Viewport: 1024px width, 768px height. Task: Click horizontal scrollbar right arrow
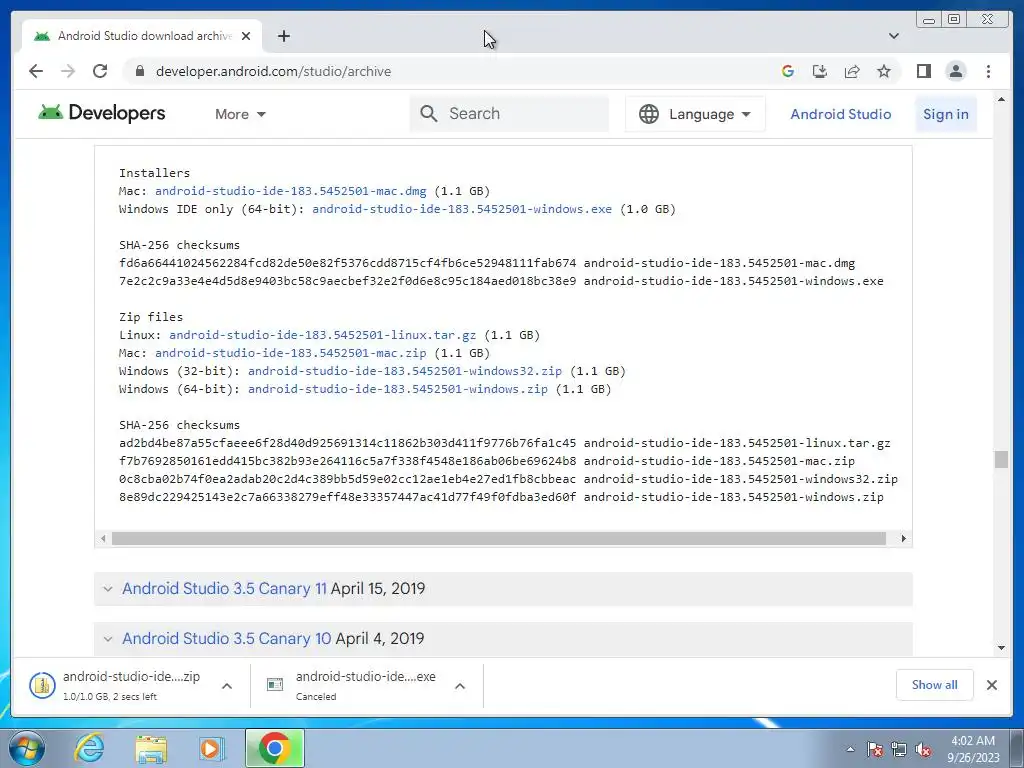[903, 539]
